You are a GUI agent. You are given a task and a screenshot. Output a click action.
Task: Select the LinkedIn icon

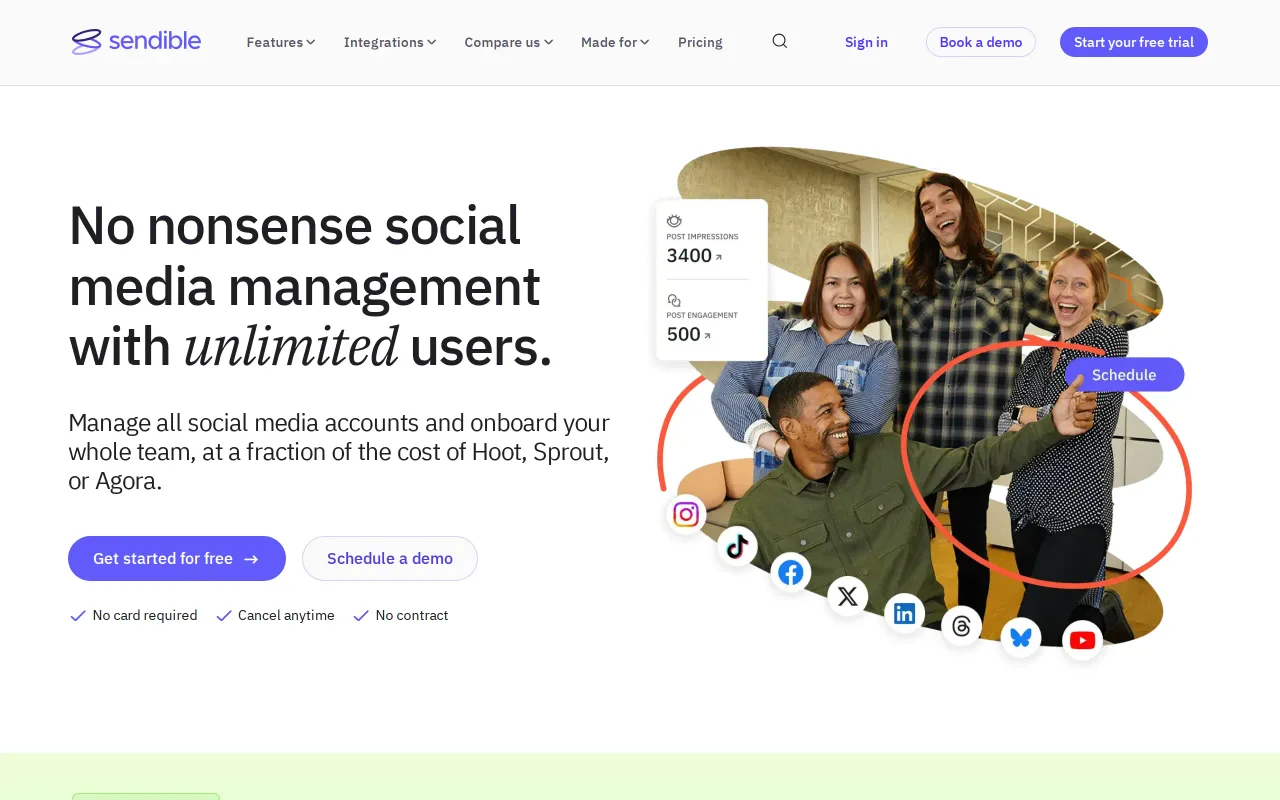[905, 613]
